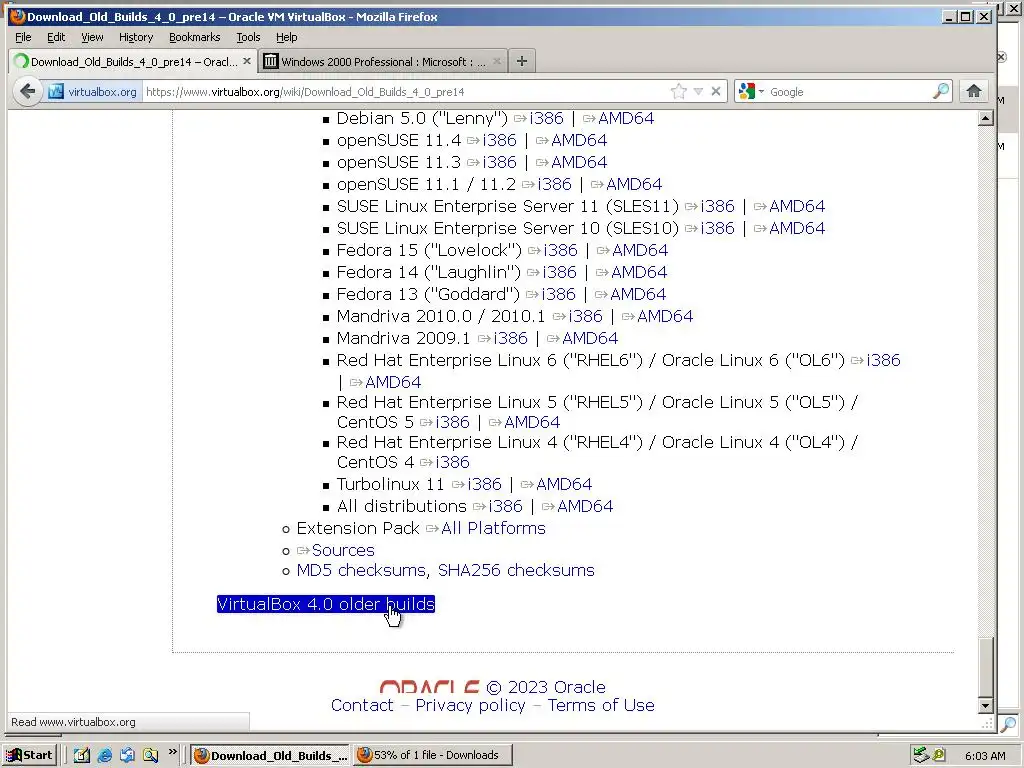Select the Download_Old_Builds taskbar button
This screenshot has height=768, width=1024.
(x=271, y=756)
